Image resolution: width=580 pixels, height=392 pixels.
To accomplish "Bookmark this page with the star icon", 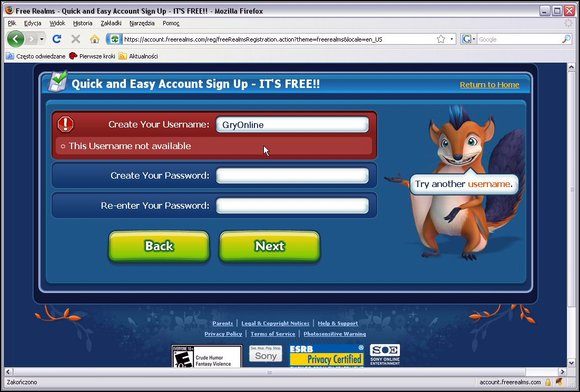I will pyautogui.click(x=441, y=39).
